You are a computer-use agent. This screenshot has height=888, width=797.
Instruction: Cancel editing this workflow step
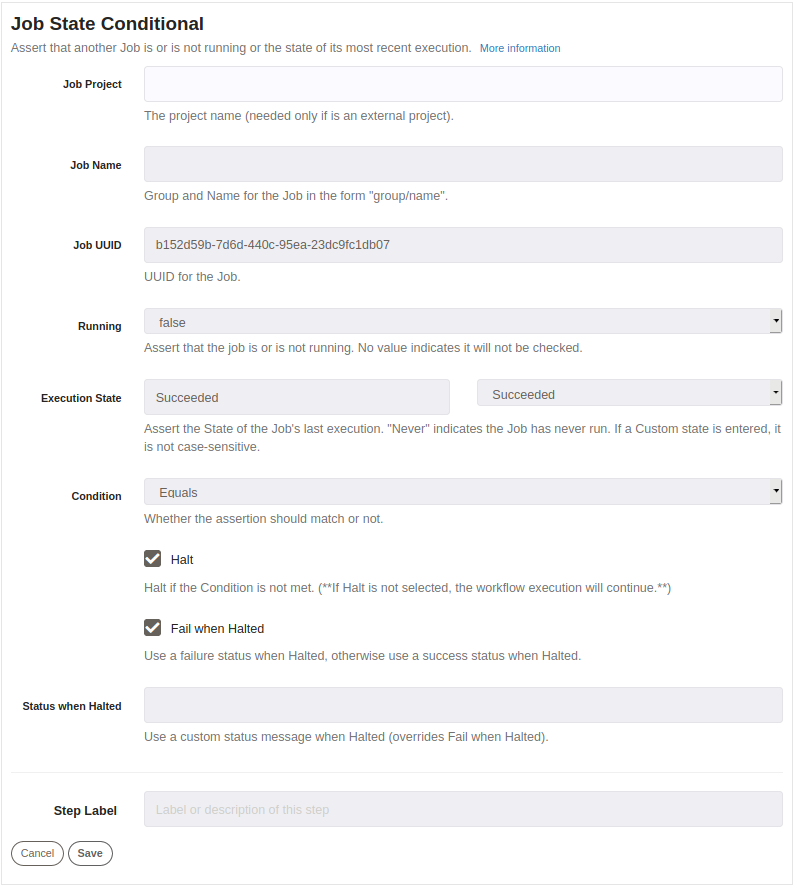[37, 853]
